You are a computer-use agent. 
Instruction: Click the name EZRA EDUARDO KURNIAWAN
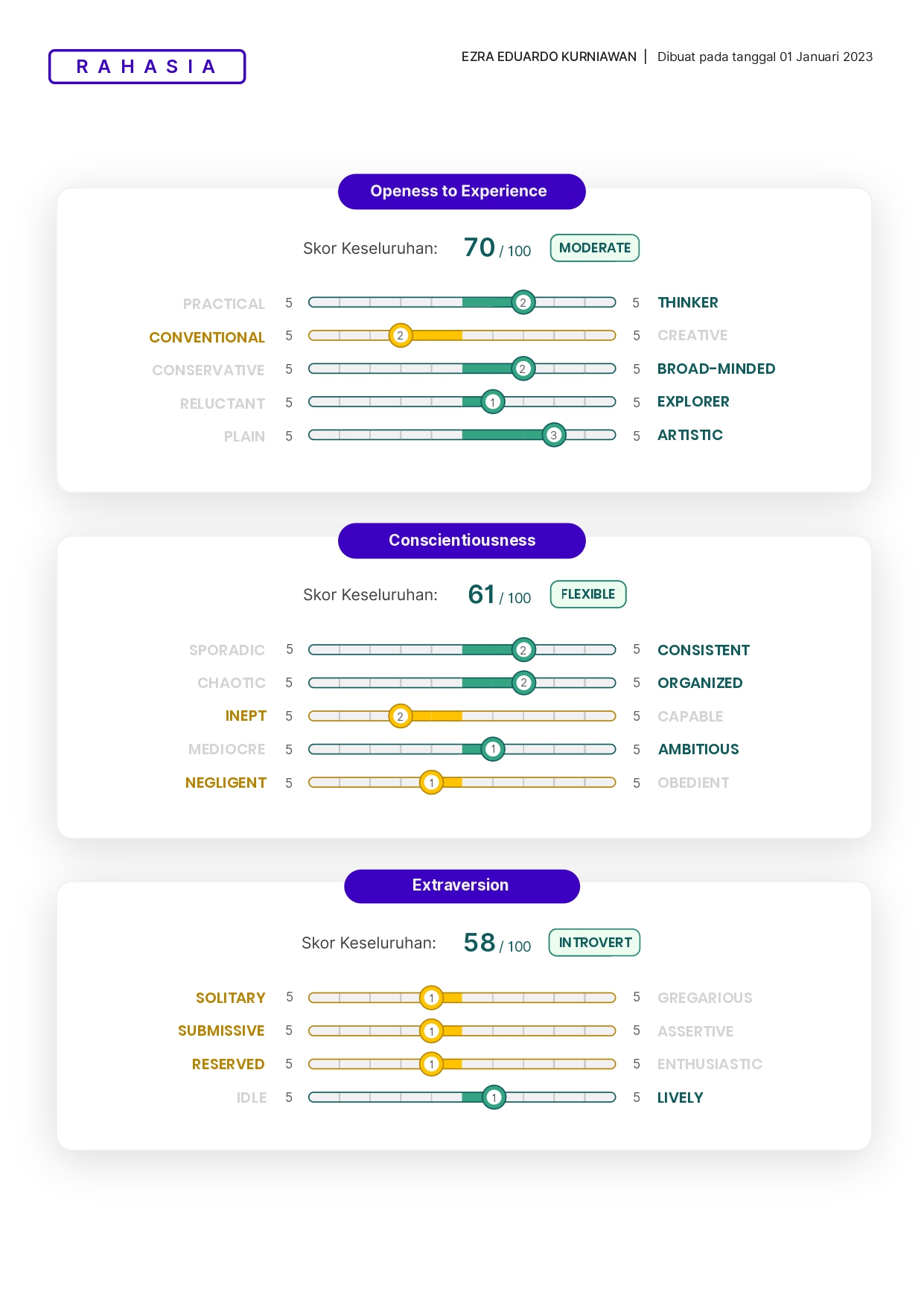coord(549,57)
